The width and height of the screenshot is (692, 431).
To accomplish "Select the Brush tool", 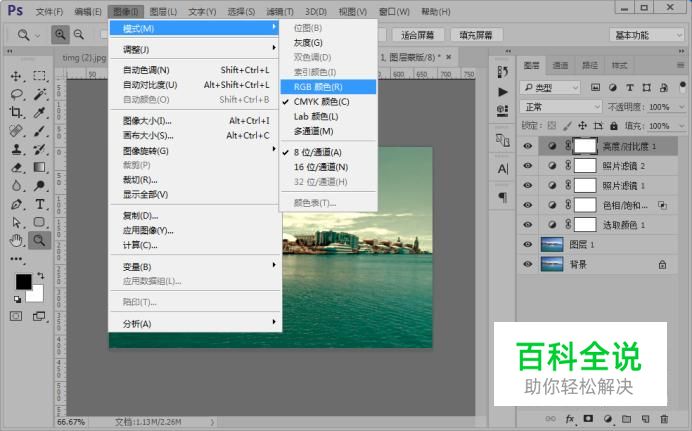I will point(39,131).
